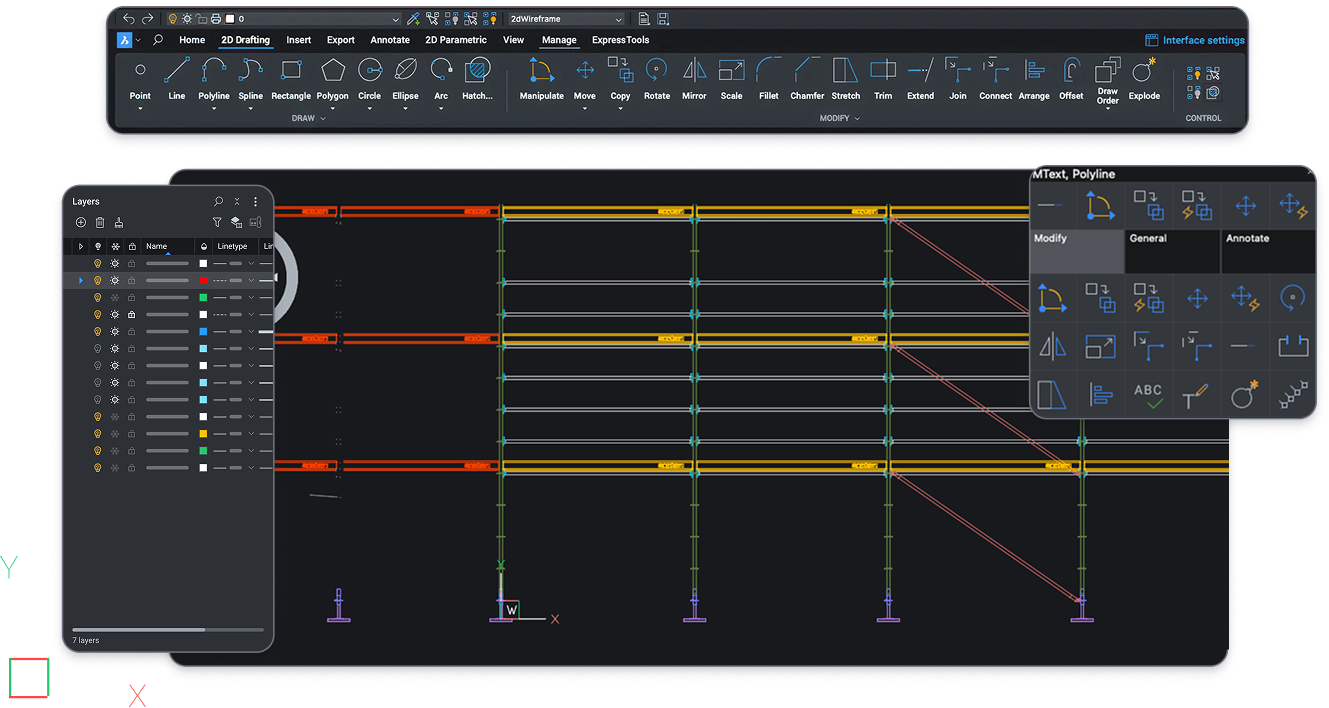This screenshot has width=1329, height=708.
Task: Click the Redo arrow in the top toolbar
Action: click(x=148, y=19)
